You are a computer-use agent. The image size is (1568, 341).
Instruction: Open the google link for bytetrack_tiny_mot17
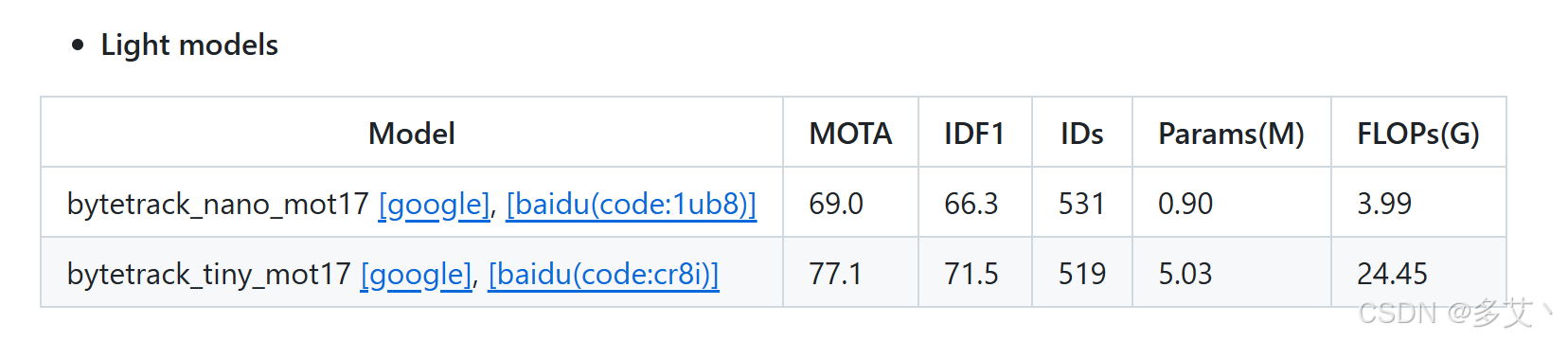417,274
